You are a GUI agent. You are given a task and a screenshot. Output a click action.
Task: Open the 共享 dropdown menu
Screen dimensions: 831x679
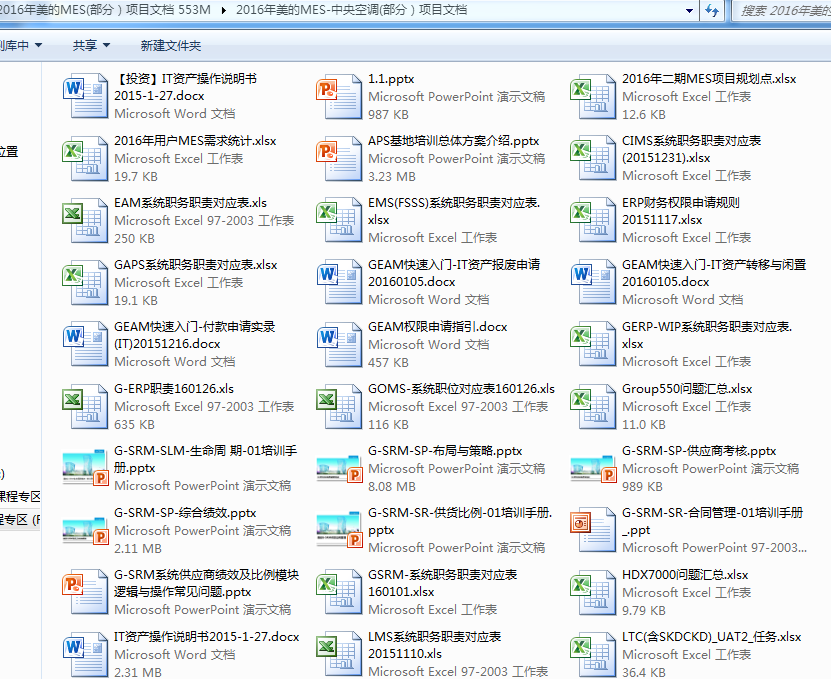coord(91,46)
